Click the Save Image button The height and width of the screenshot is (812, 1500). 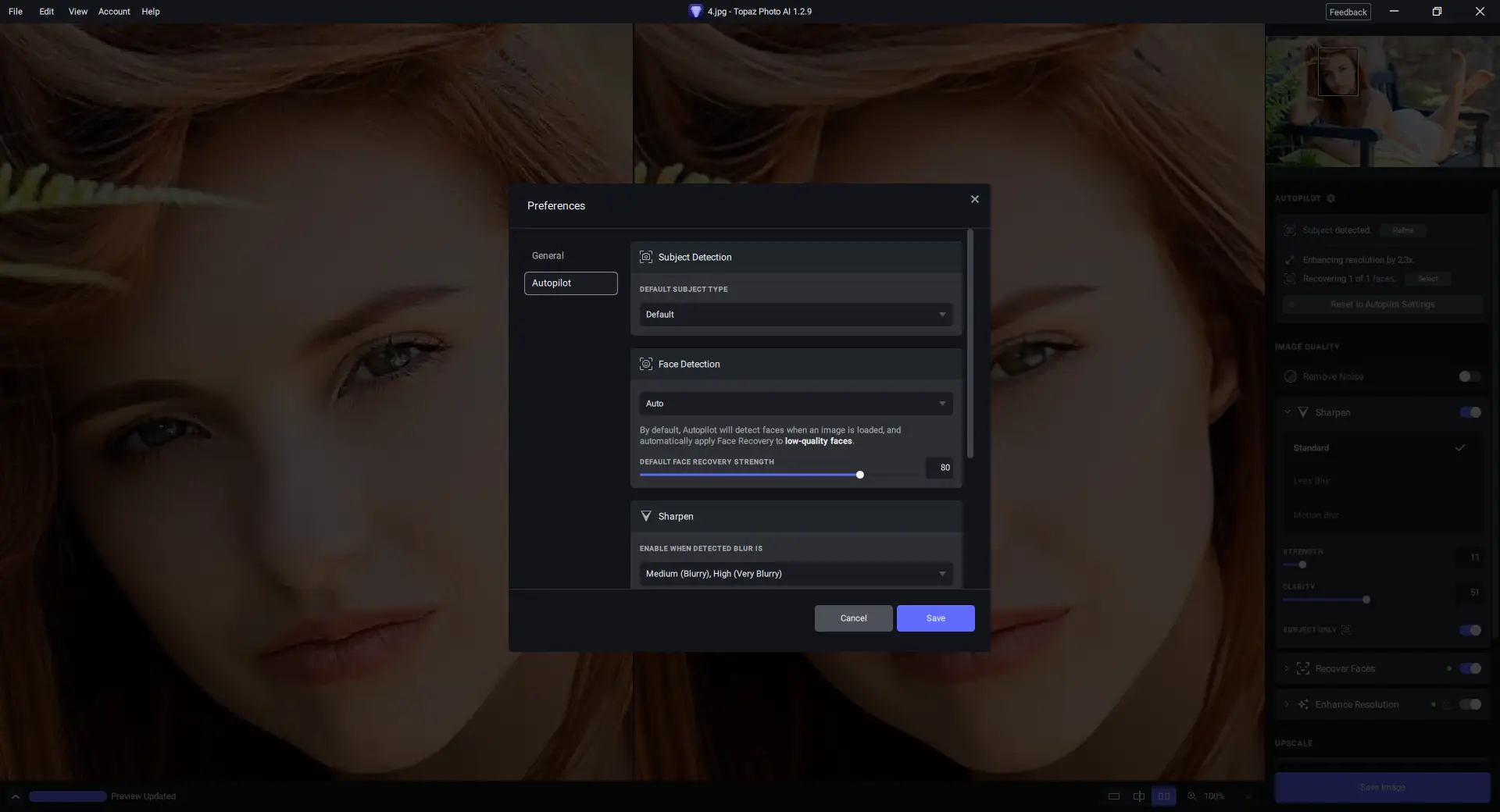click(x=1382, y=787)
